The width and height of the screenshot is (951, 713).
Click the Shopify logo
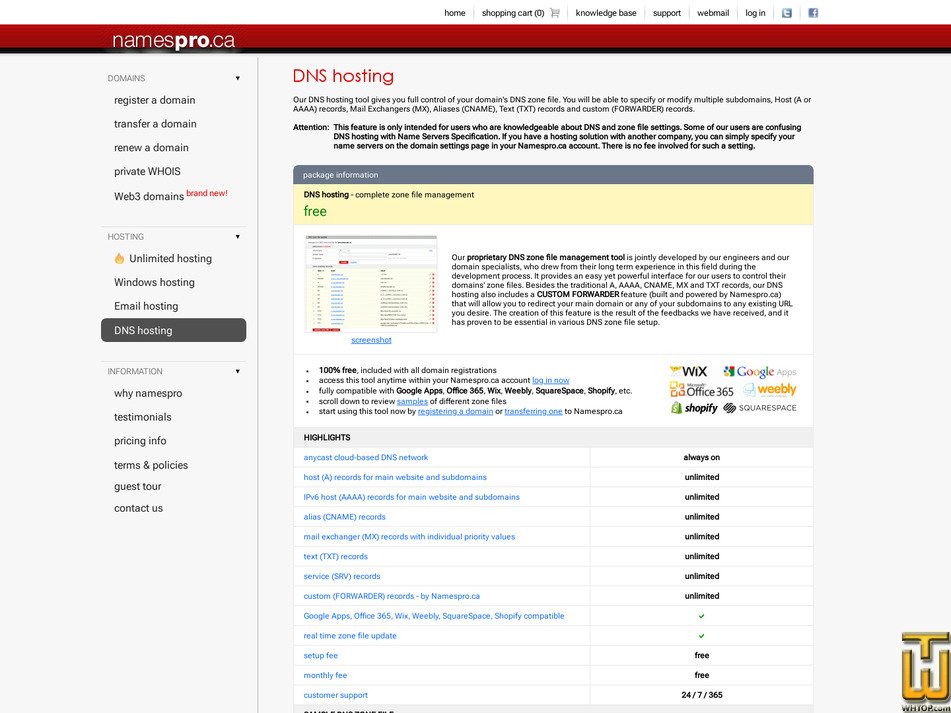point(694,408)
